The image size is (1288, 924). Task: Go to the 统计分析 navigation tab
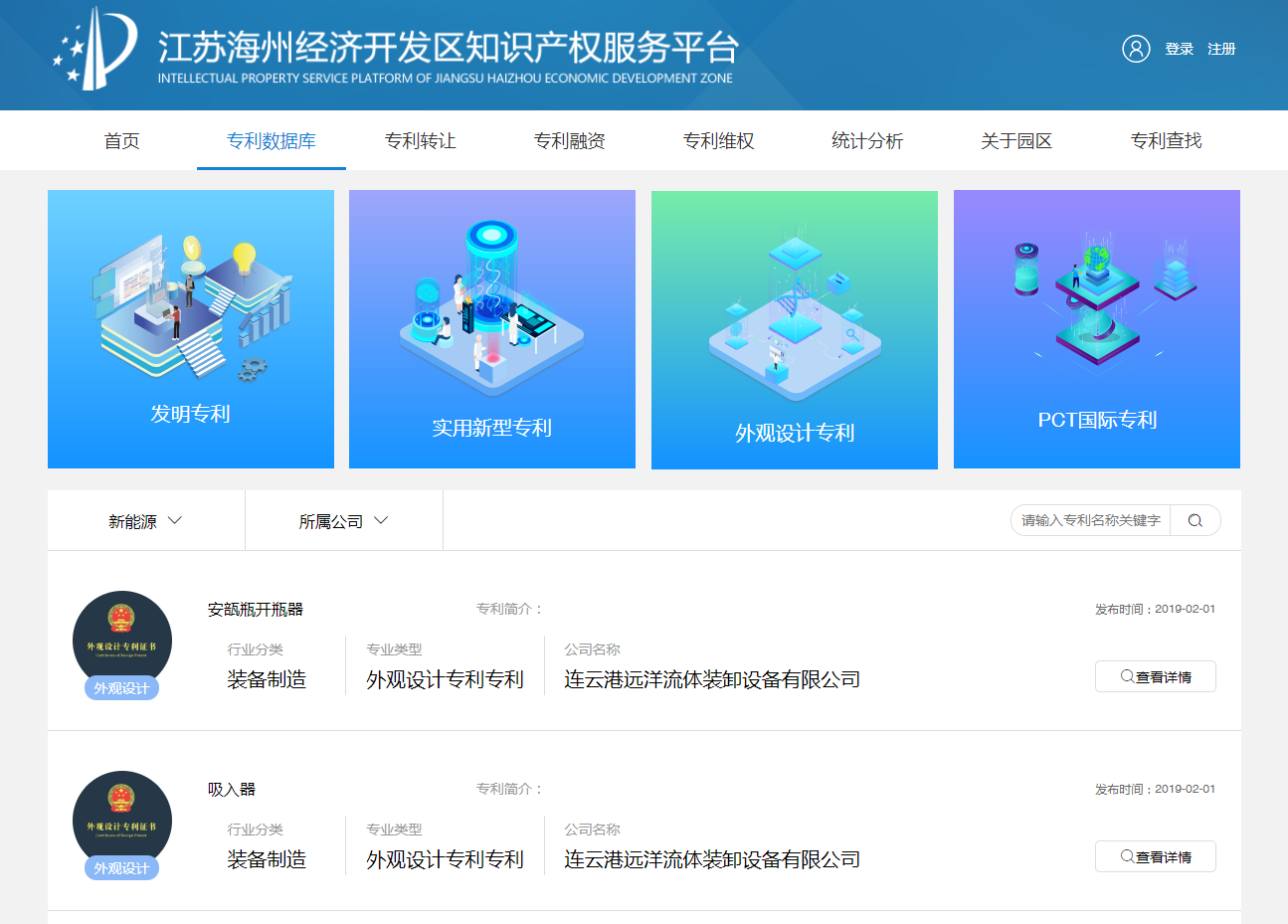click(867, 141)
